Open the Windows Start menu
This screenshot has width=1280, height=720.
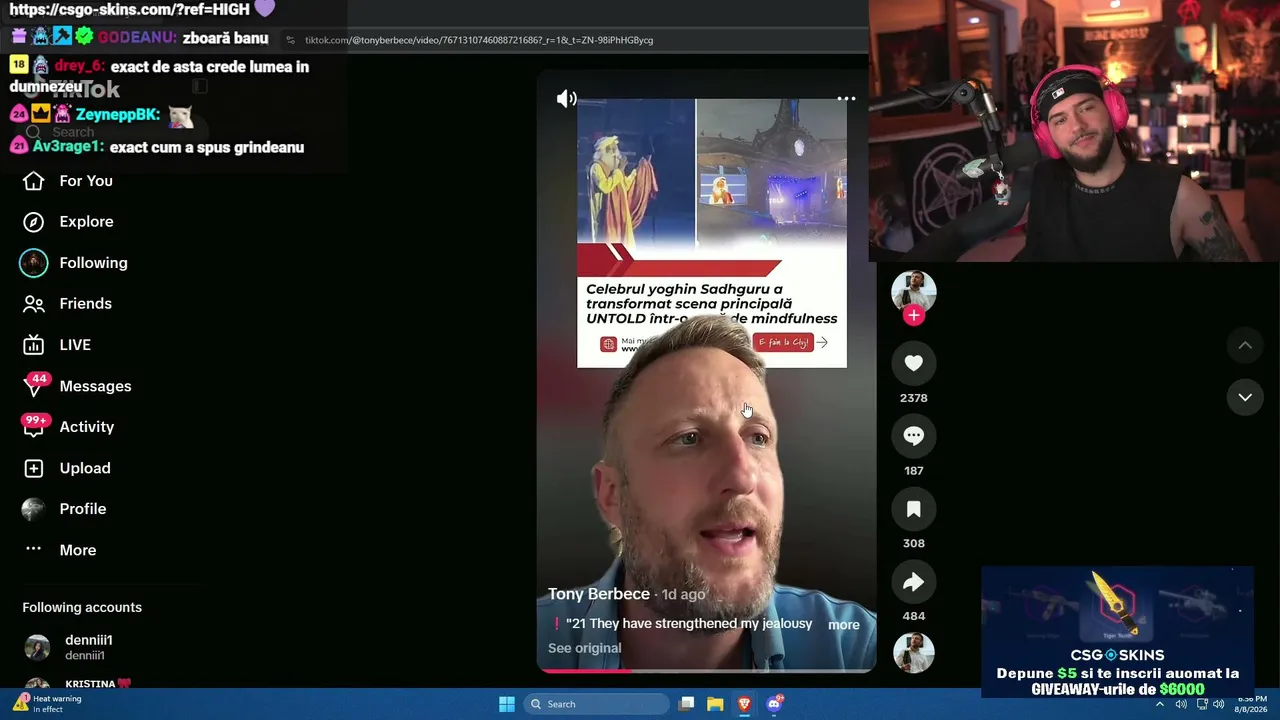tap(507, 704)
